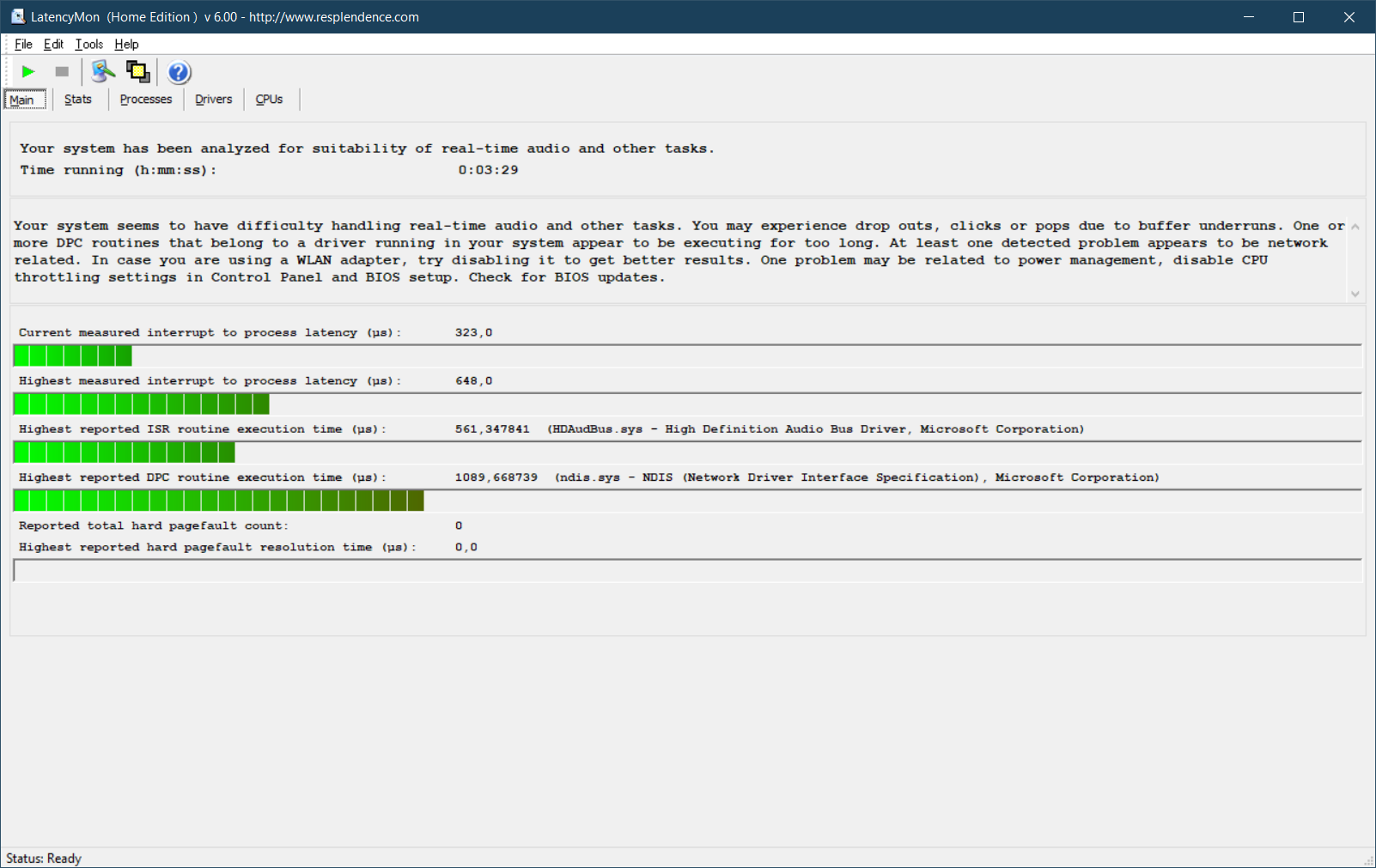This screenshot has width=1376, height=868.
Task: Click the real-time audio difficulty report text
Action: point(679,252)
